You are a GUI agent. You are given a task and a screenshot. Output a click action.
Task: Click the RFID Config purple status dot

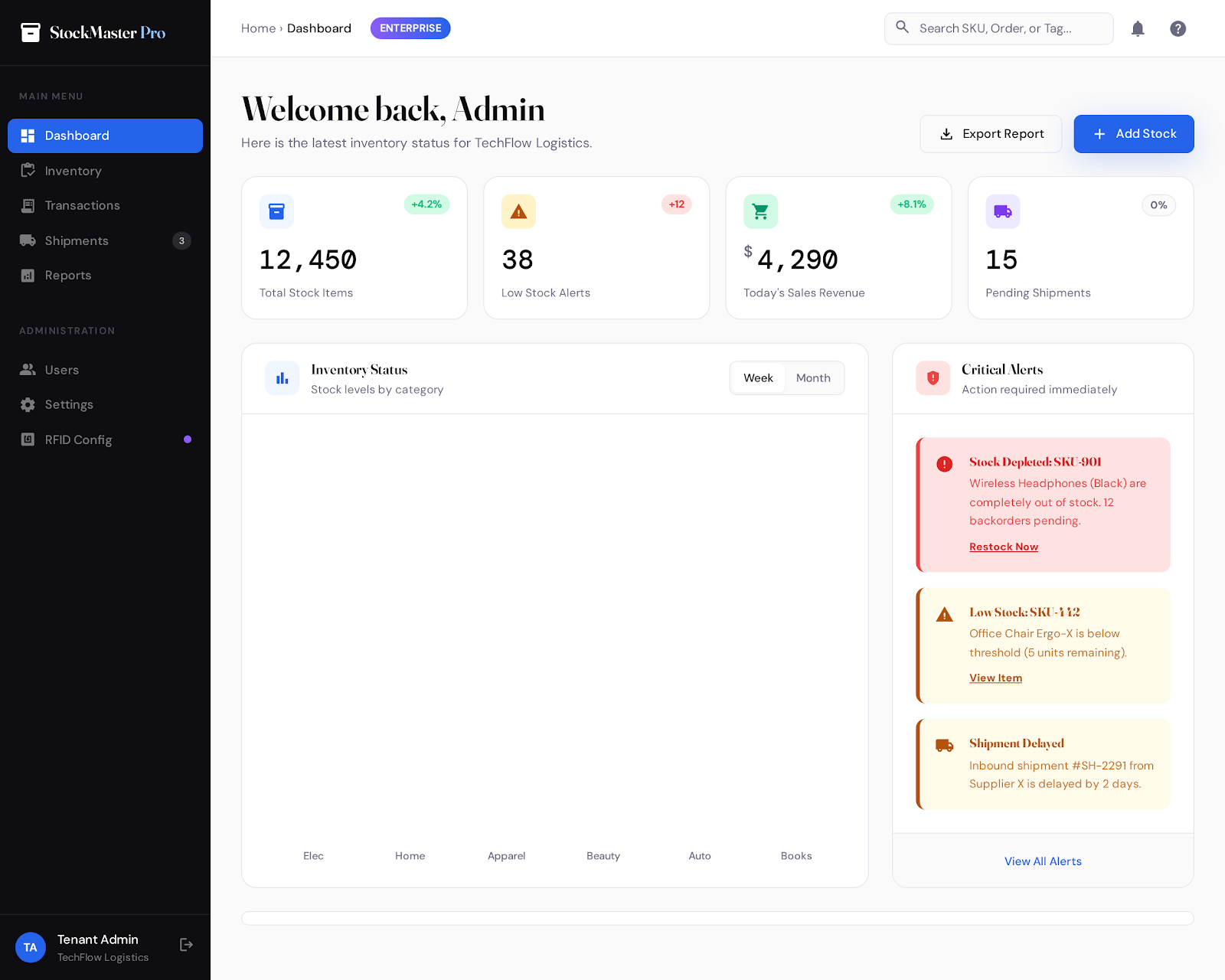pyautogui.click(x=188, y=439)
